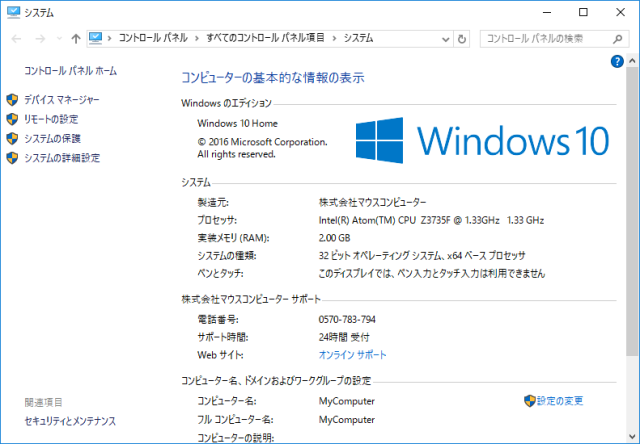Open システムの詳細設定 link
This screenshot has width=640, height=444.
(x=62, y=158)
